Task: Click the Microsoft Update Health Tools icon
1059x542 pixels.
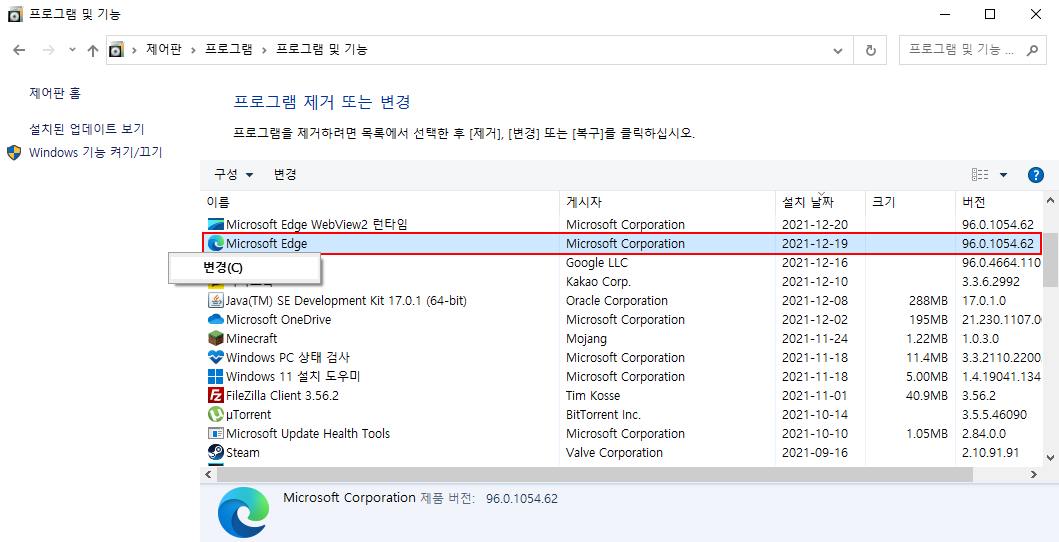Action: tap(215, 433)
